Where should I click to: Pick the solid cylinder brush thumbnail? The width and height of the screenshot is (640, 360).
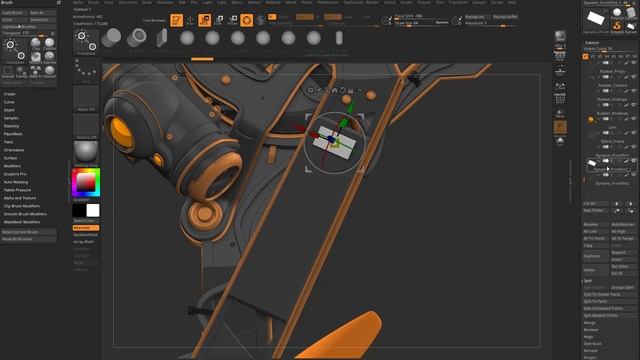pyautogui.click(x=111, y=38)
